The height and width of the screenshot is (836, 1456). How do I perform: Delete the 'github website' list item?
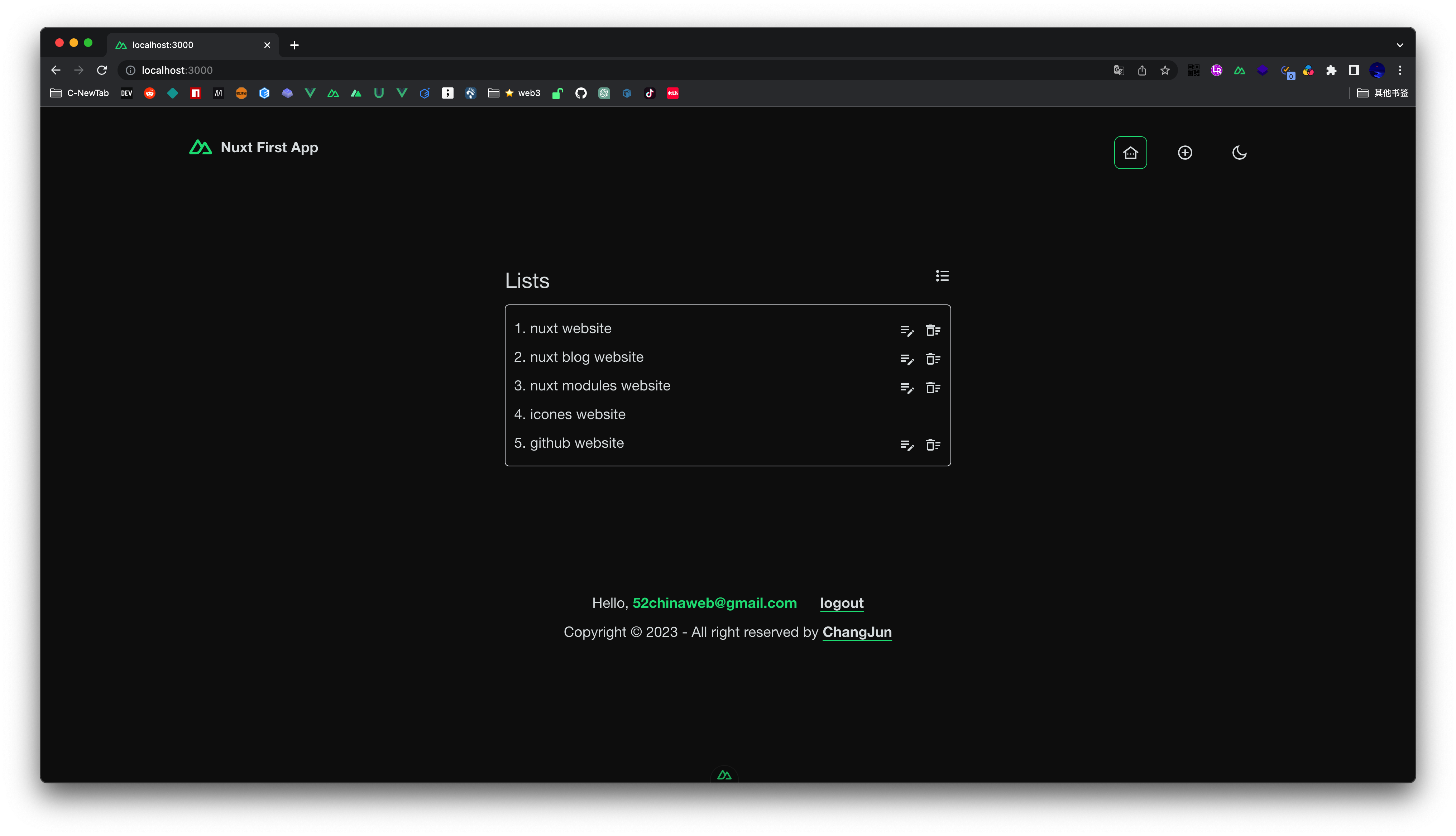(x=932, y=446)
